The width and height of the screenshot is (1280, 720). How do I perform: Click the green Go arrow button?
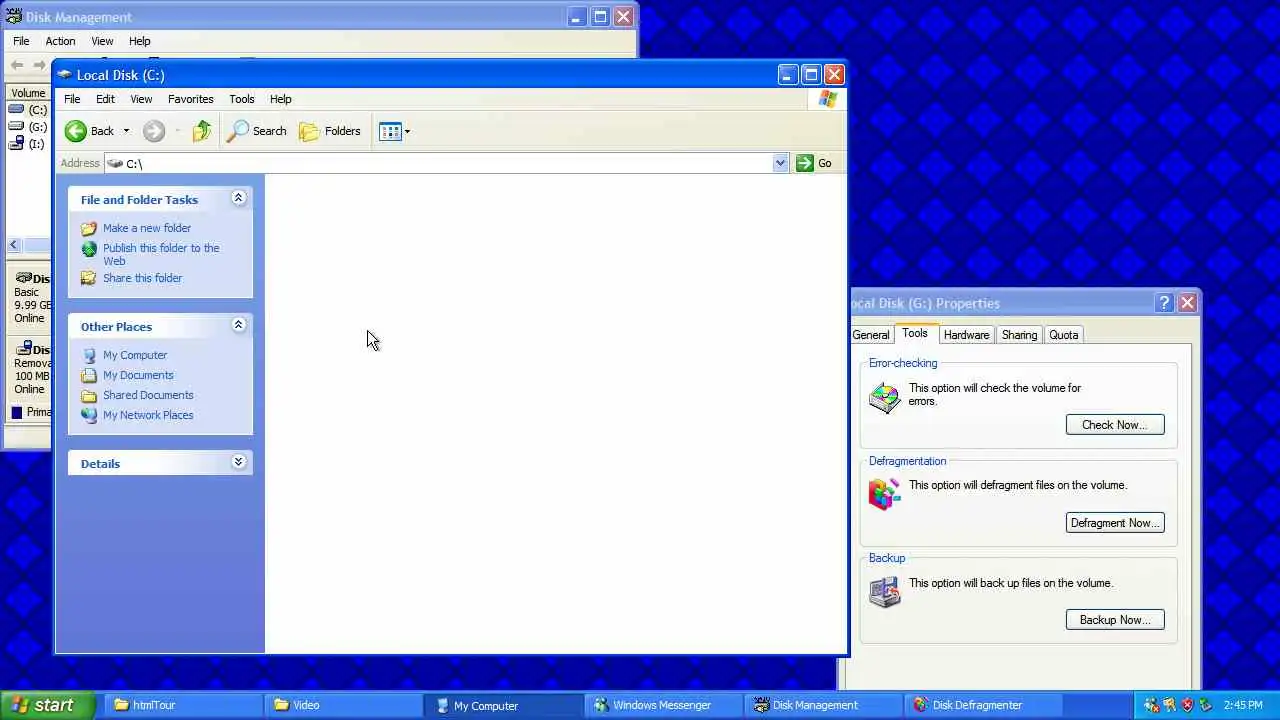coord(805,163)
